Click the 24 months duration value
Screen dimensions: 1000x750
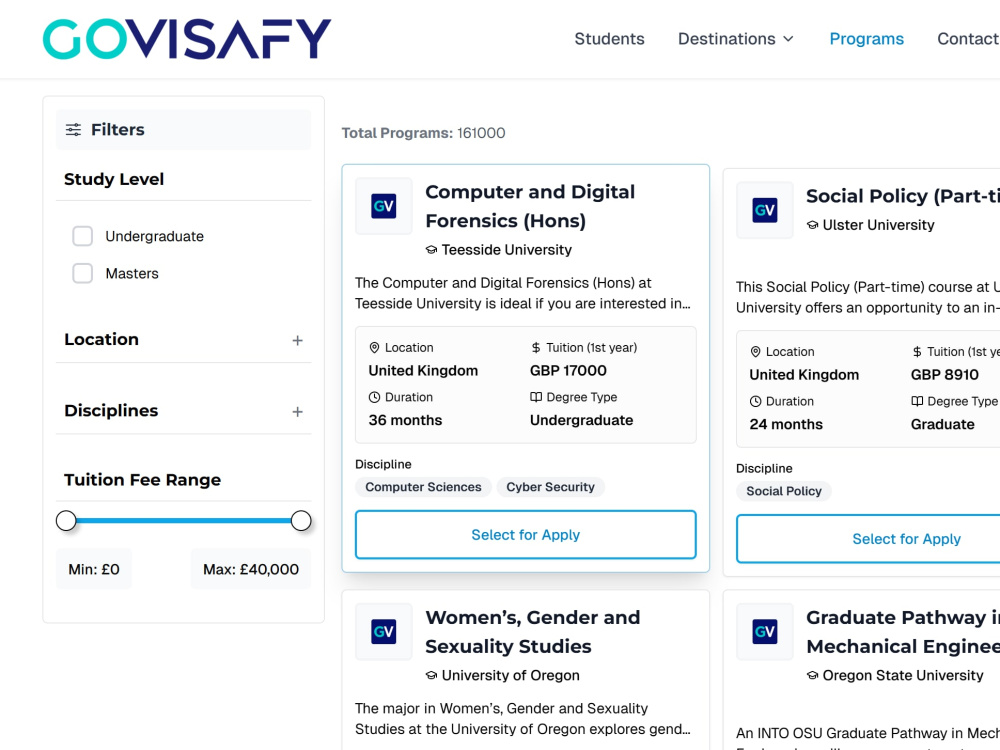tap(786, 424)
